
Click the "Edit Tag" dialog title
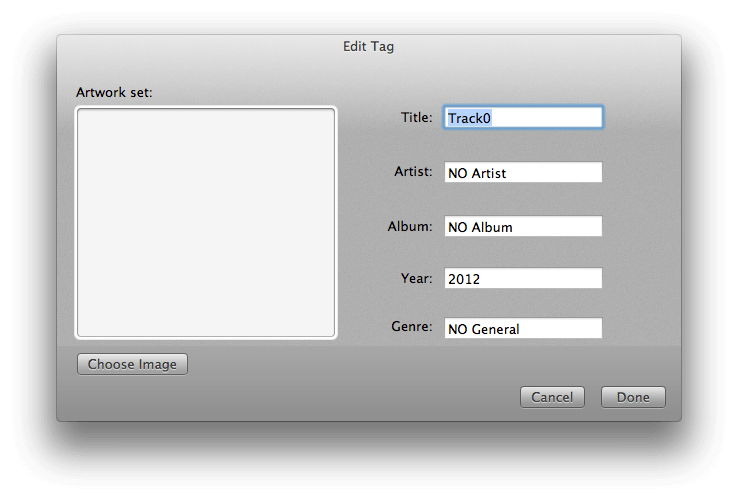point(369,46)
